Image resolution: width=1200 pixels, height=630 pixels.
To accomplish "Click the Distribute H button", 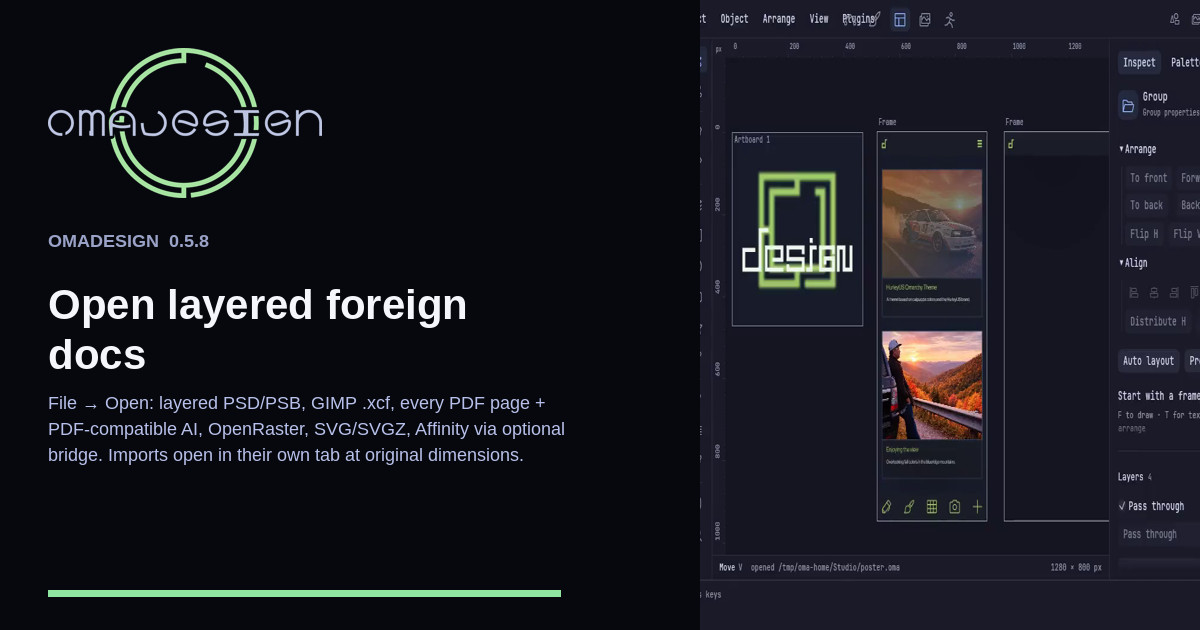I will pyautogui.click(x=1158, y=322).
